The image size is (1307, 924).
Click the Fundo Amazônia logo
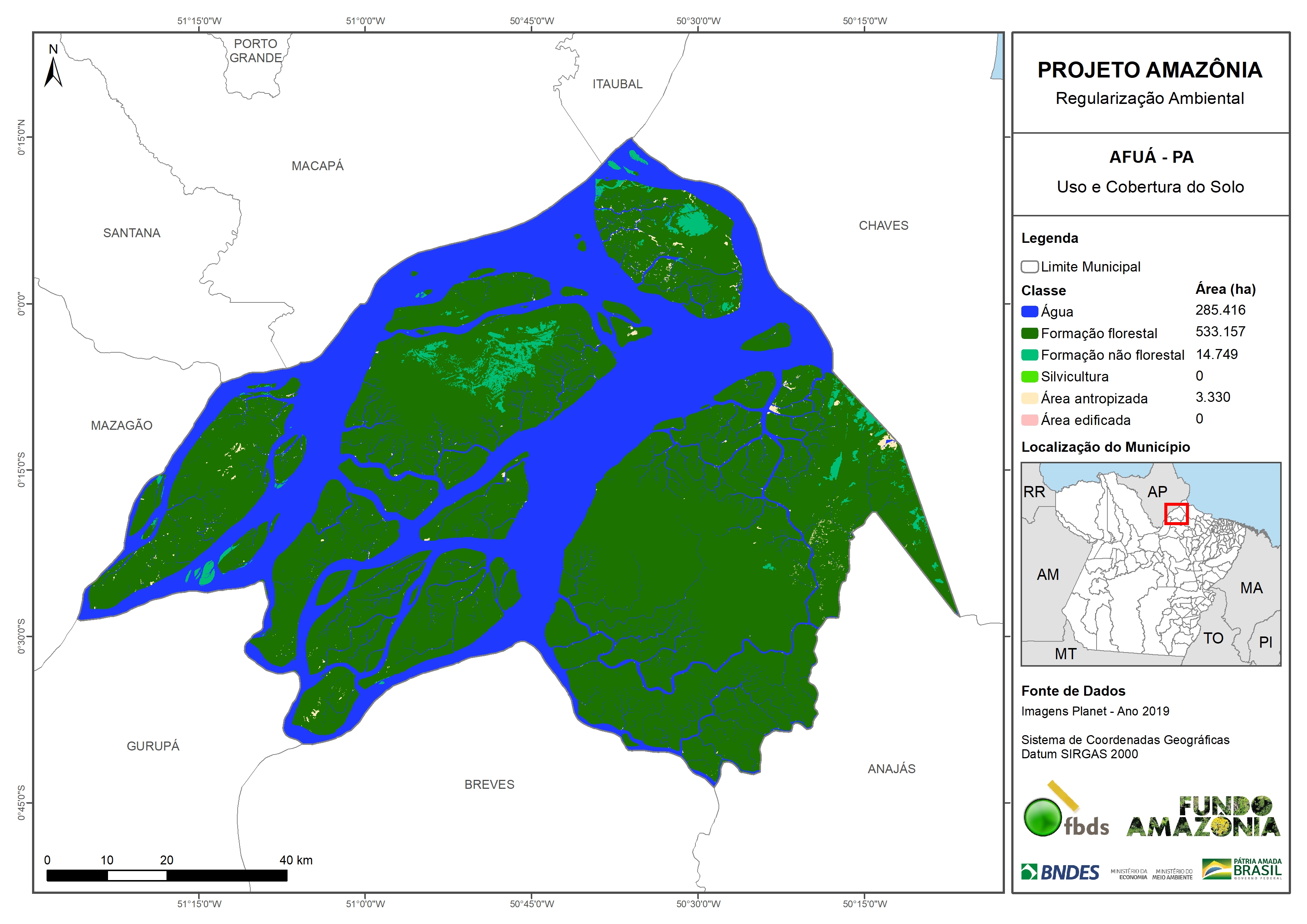click(1203, 816)
